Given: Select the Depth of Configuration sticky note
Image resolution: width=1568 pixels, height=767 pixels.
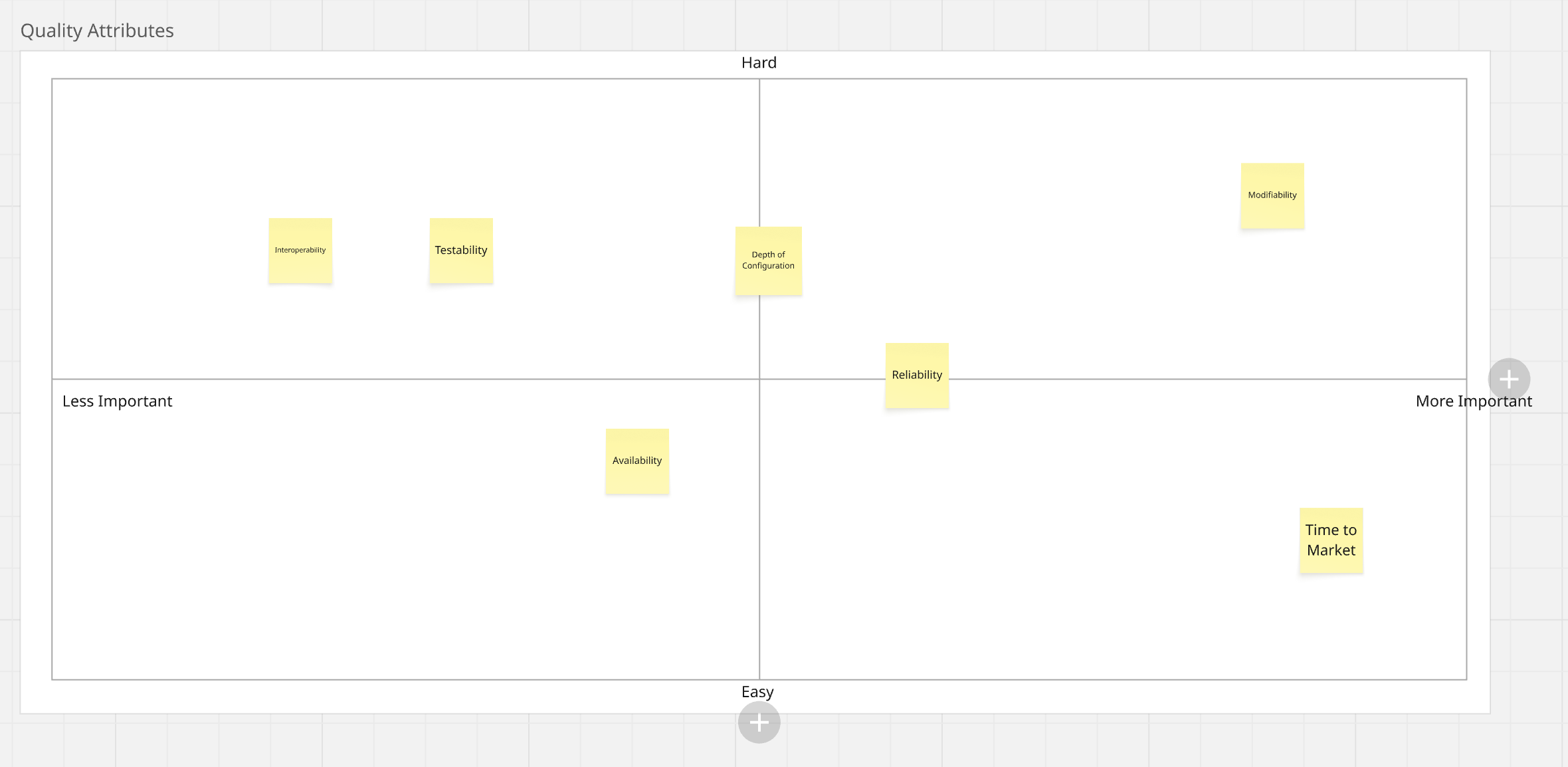Looking at the screenshot, I should (769, 261).
